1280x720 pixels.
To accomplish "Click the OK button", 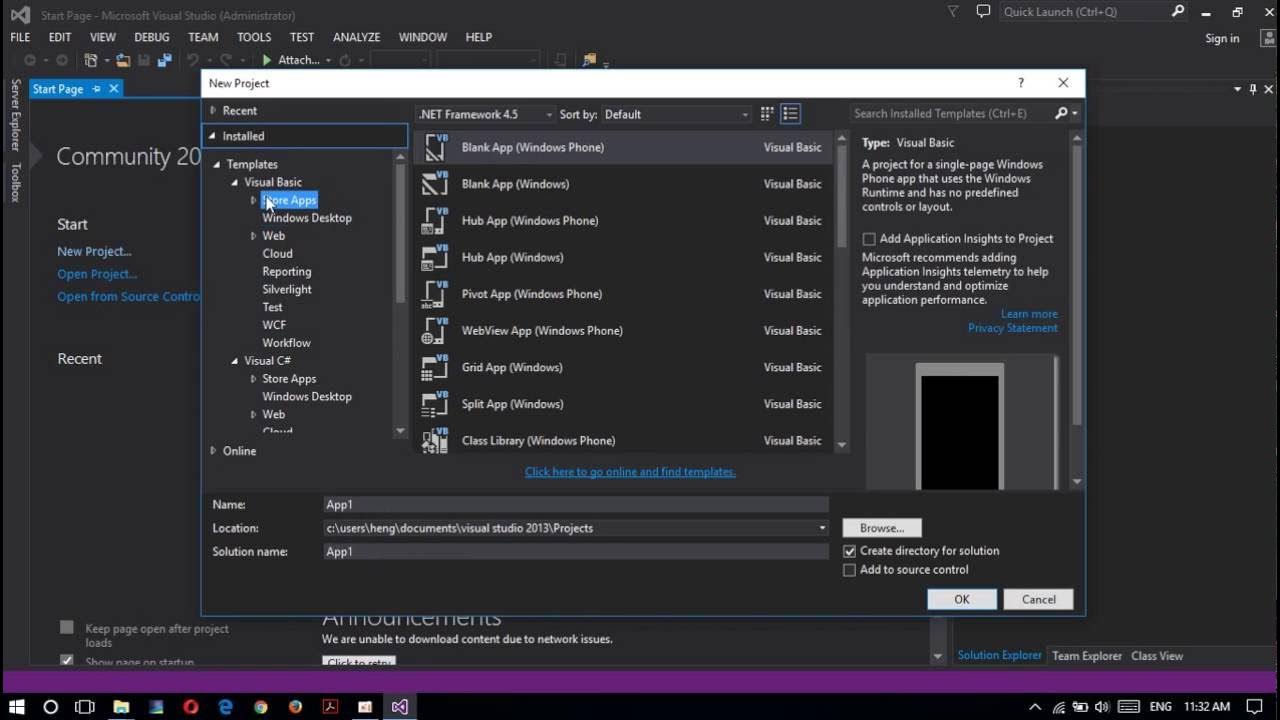I will [961, 599].
